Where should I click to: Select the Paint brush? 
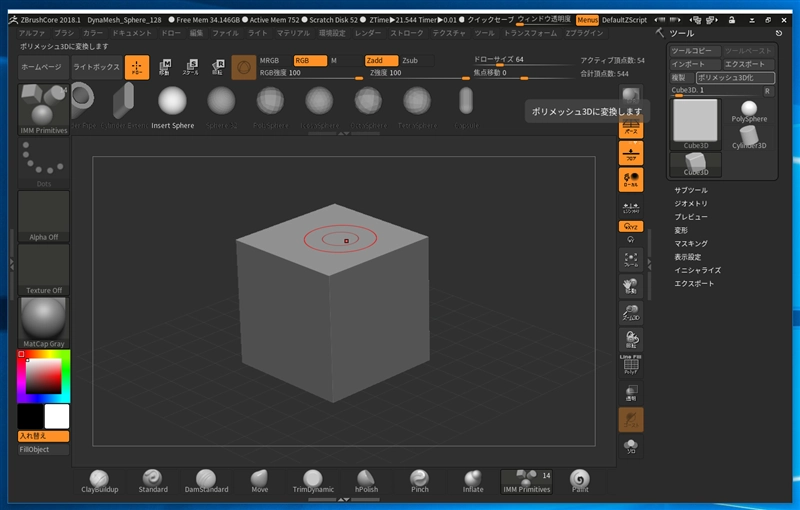pyautogui.click(x=580, y=482)
